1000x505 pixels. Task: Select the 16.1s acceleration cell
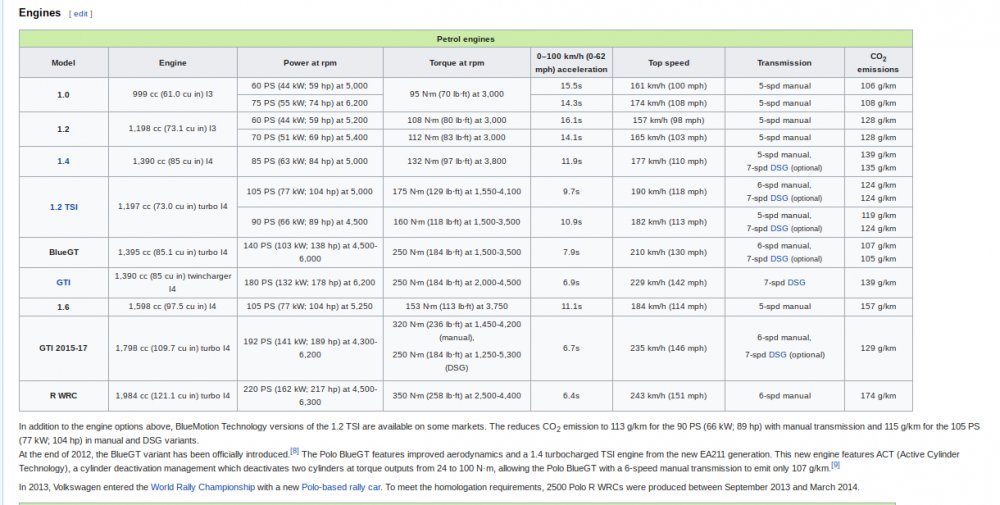[571, 121]
